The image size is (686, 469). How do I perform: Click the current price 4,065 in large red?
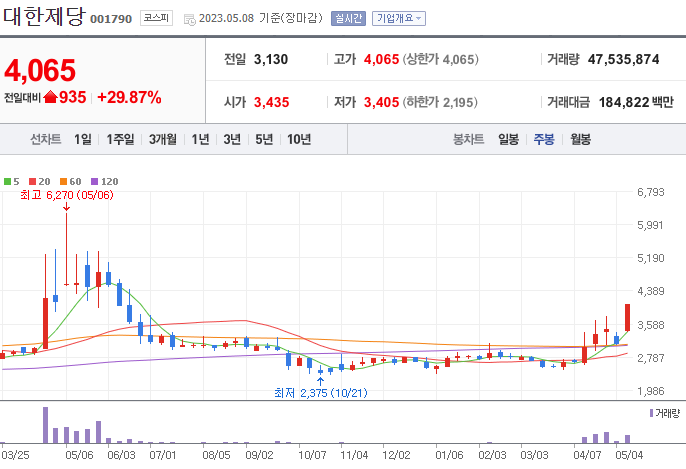[x=40, y=70]
